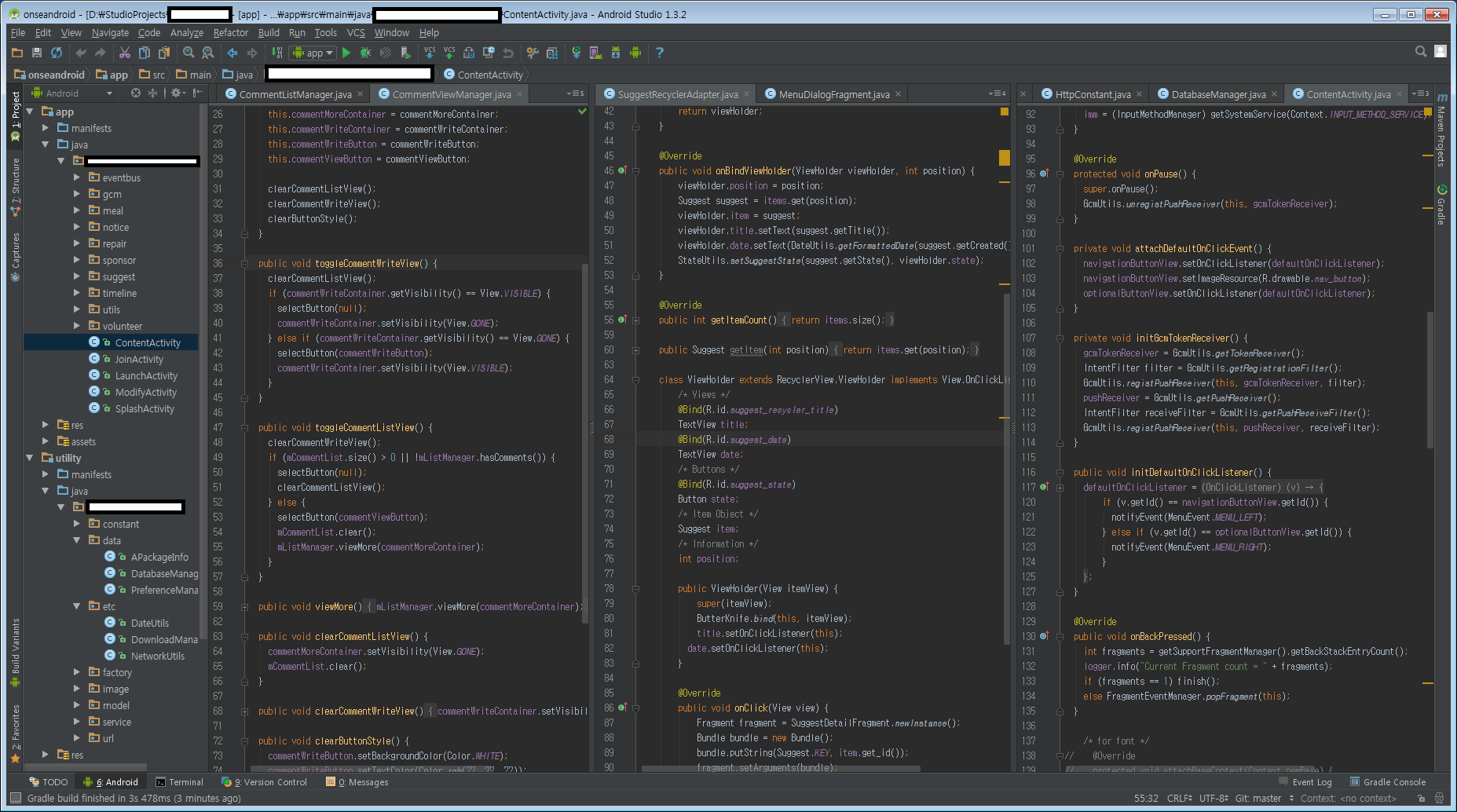Click the CRLF line separator widget
1457x812 pixels.
pyautogui.click(x=1180, y=799)
